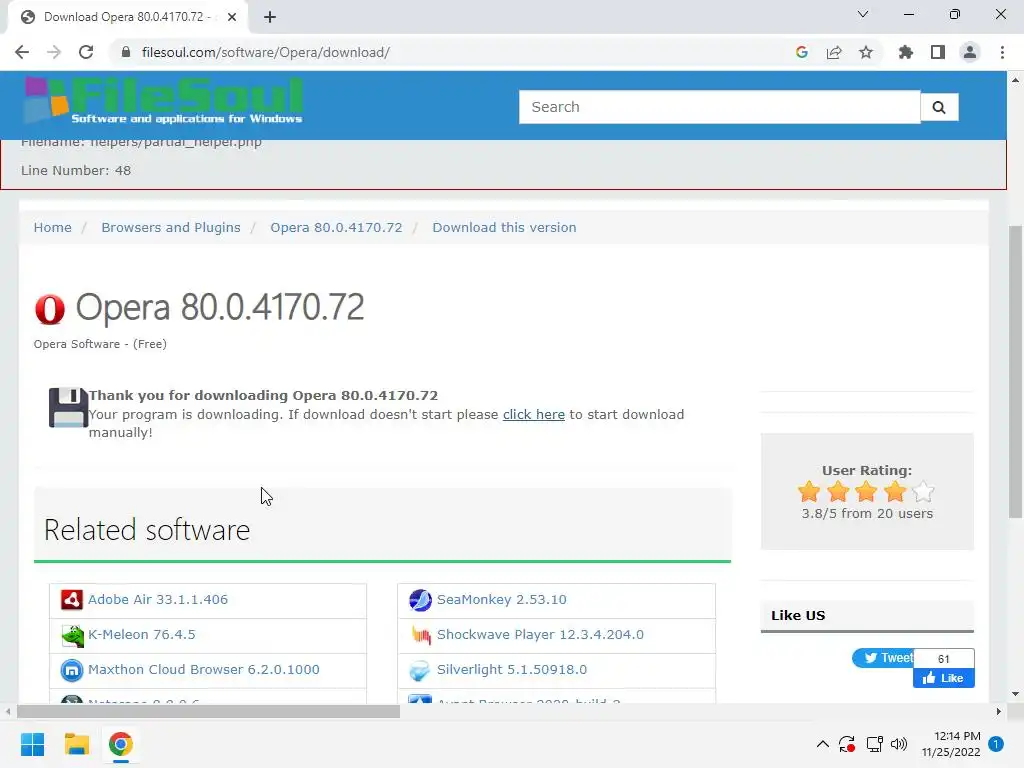Screen dimensions: 1024x768
Task: Reload the filesoul page
Action: [x=86, y=52]
